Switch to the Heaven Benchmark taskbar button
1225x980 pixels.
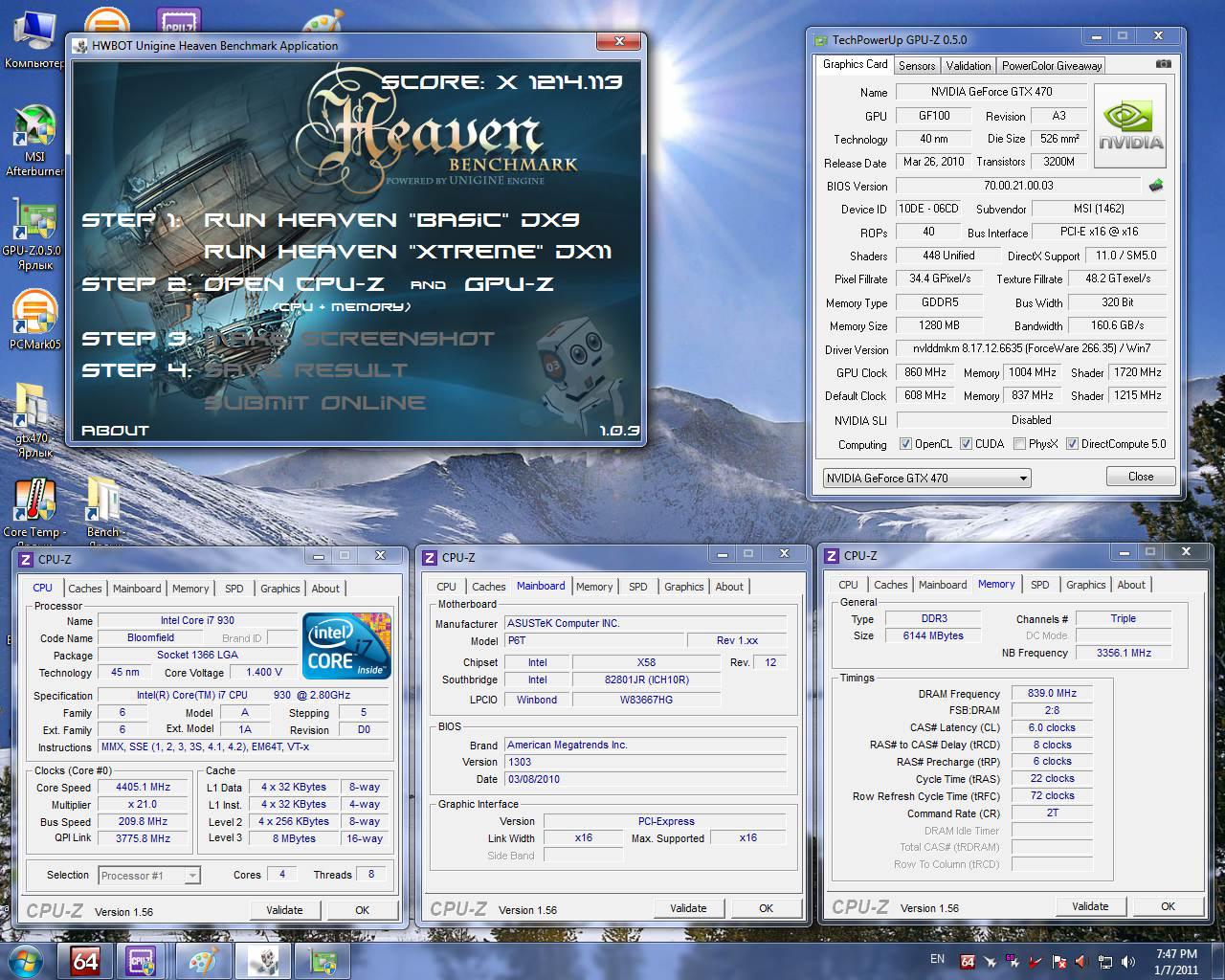(x=261, y=961)
